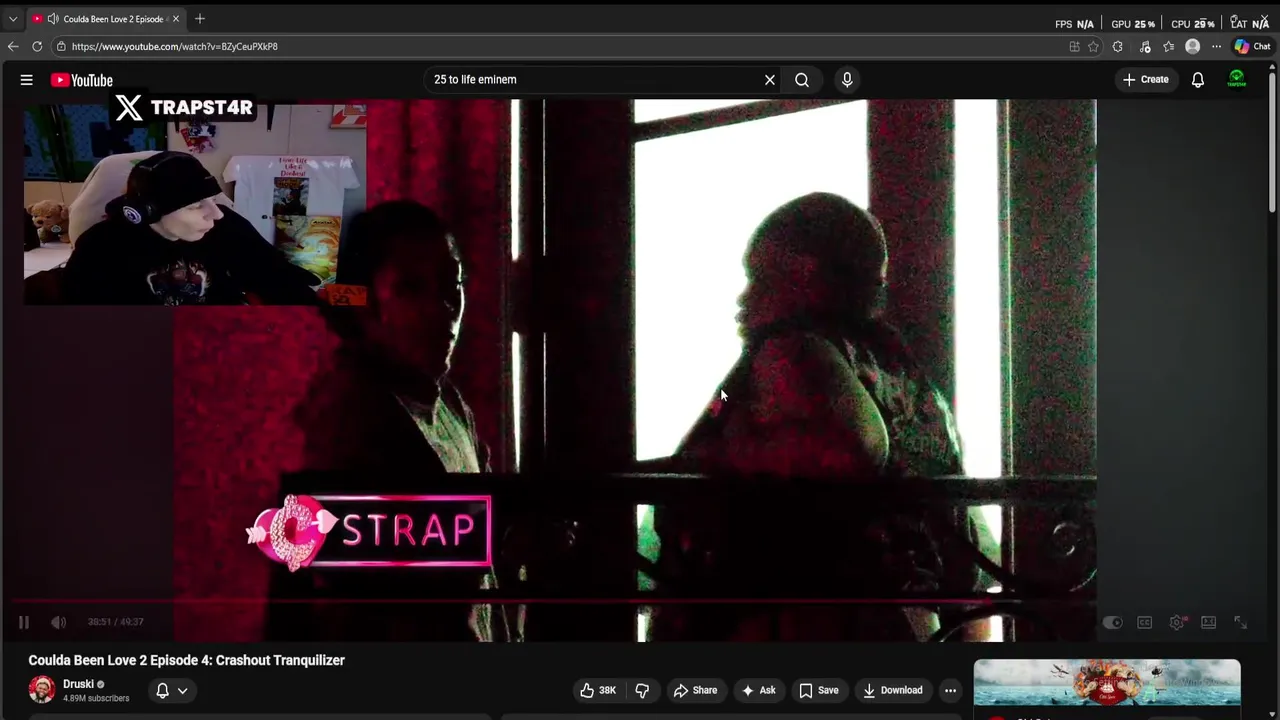
Task: Open the browser profile avatar
Action: coord(1192,46)
